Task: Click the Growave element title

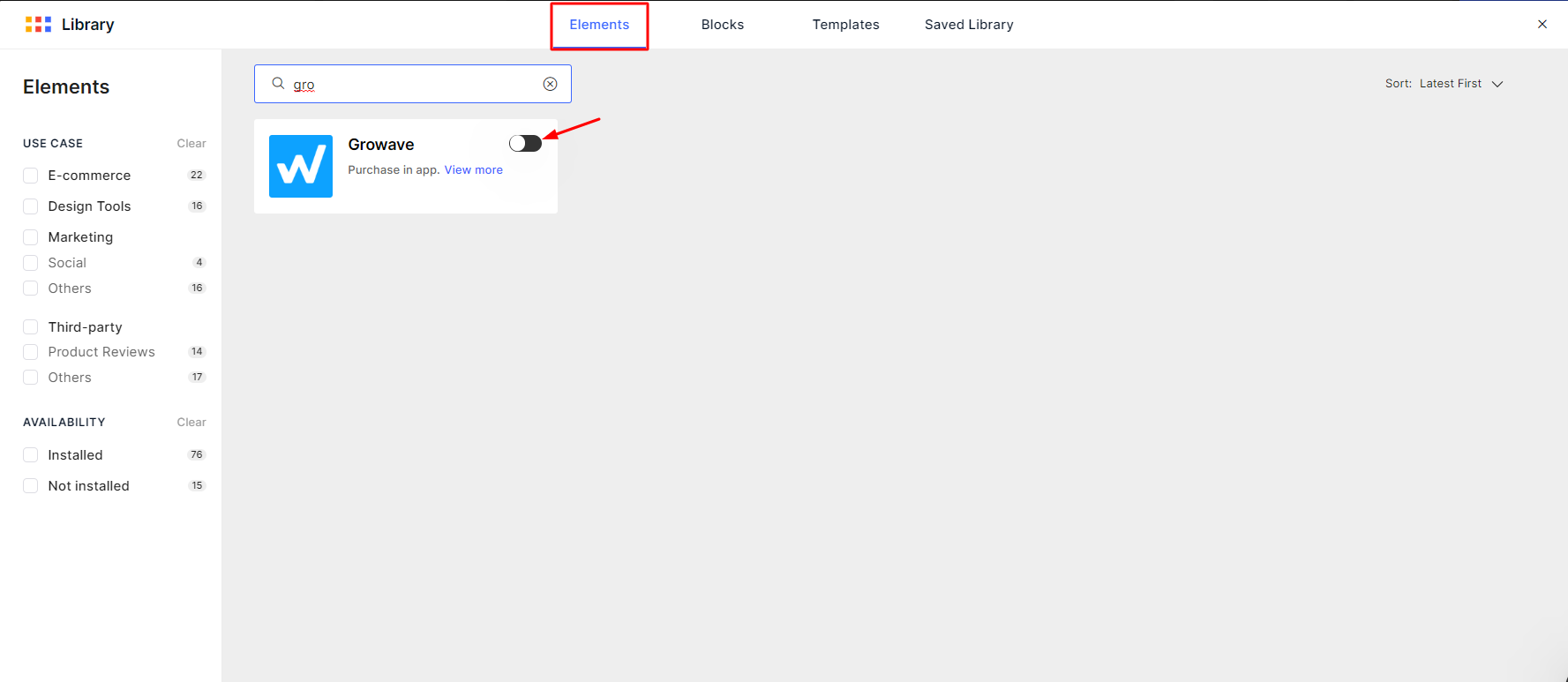Action: [381, 145]
